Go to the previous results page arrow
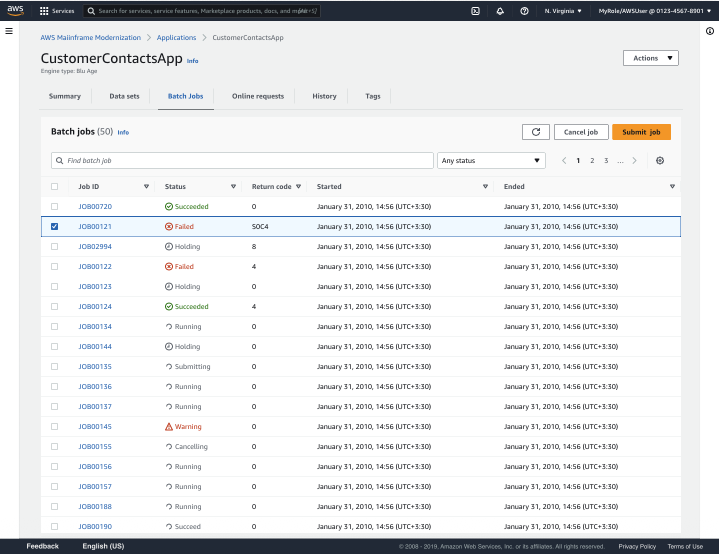The image size is (719, 554). (x=564, y=161)
